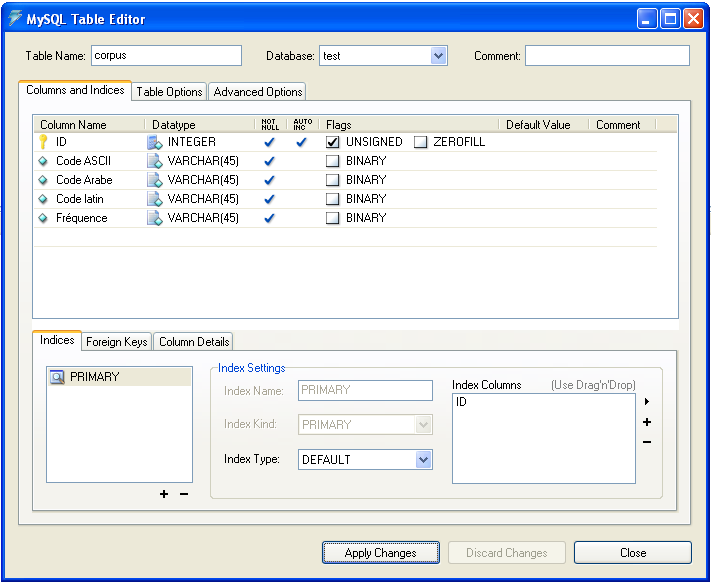711x582 pixels.
Task: Click the PRIMARY index icon in indices list
Action: pyautogui.click(x=57, y=377)
